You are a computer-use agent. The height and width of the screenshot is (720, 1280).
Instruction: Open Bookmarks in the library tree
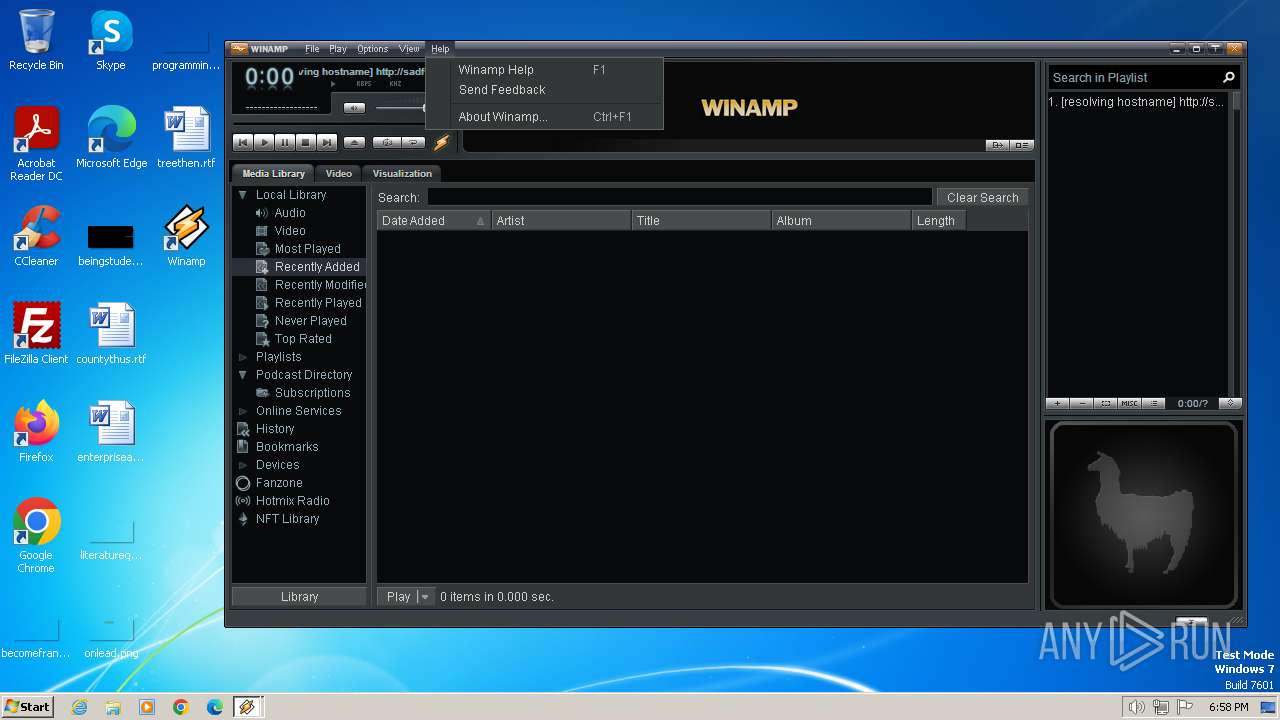(287, 447)
